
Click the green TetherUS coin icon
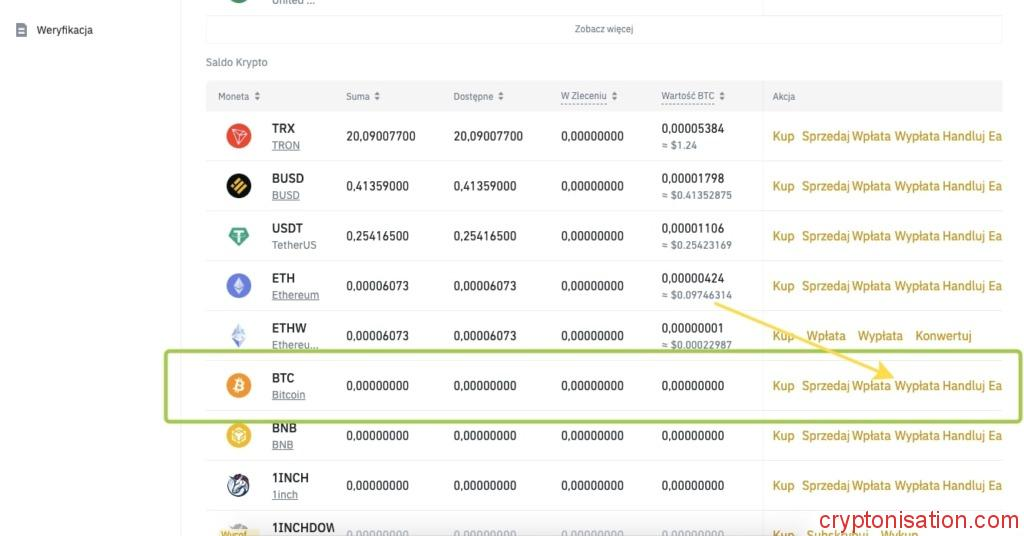(x=239, y=236)
